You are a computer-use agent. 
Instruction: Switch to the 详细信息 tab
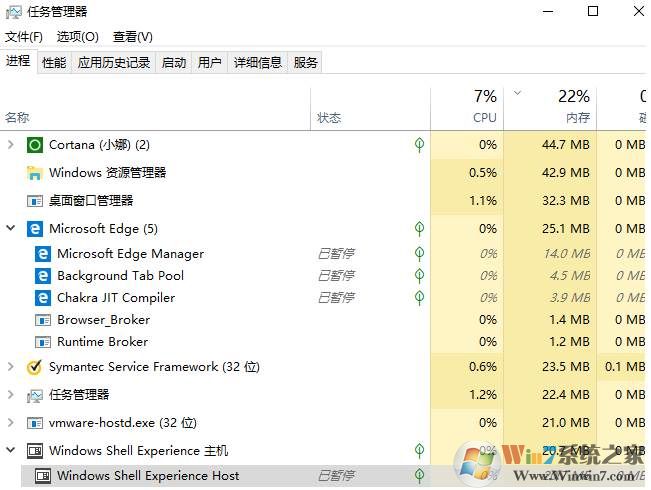tap(258, 62)
